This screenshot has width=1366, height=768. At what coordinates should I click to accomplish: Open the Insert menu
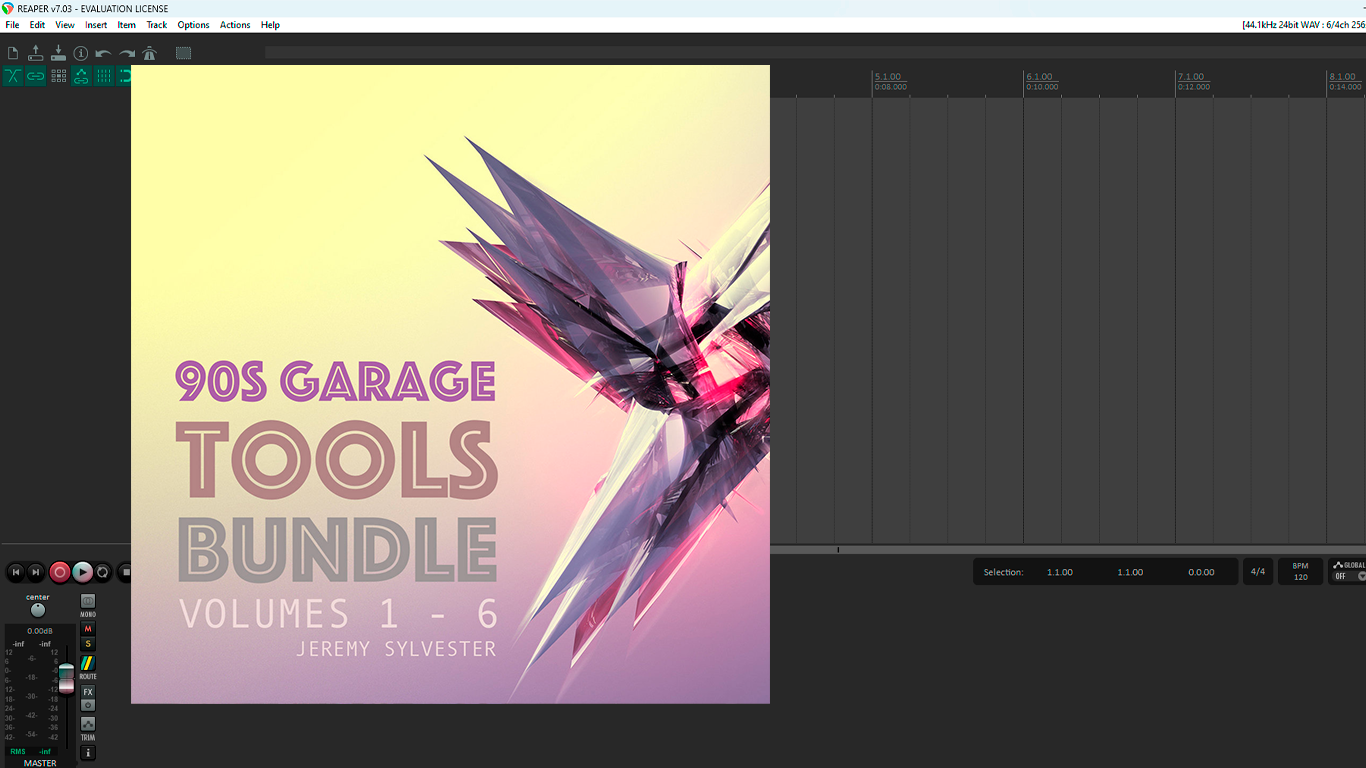point(96,25)
